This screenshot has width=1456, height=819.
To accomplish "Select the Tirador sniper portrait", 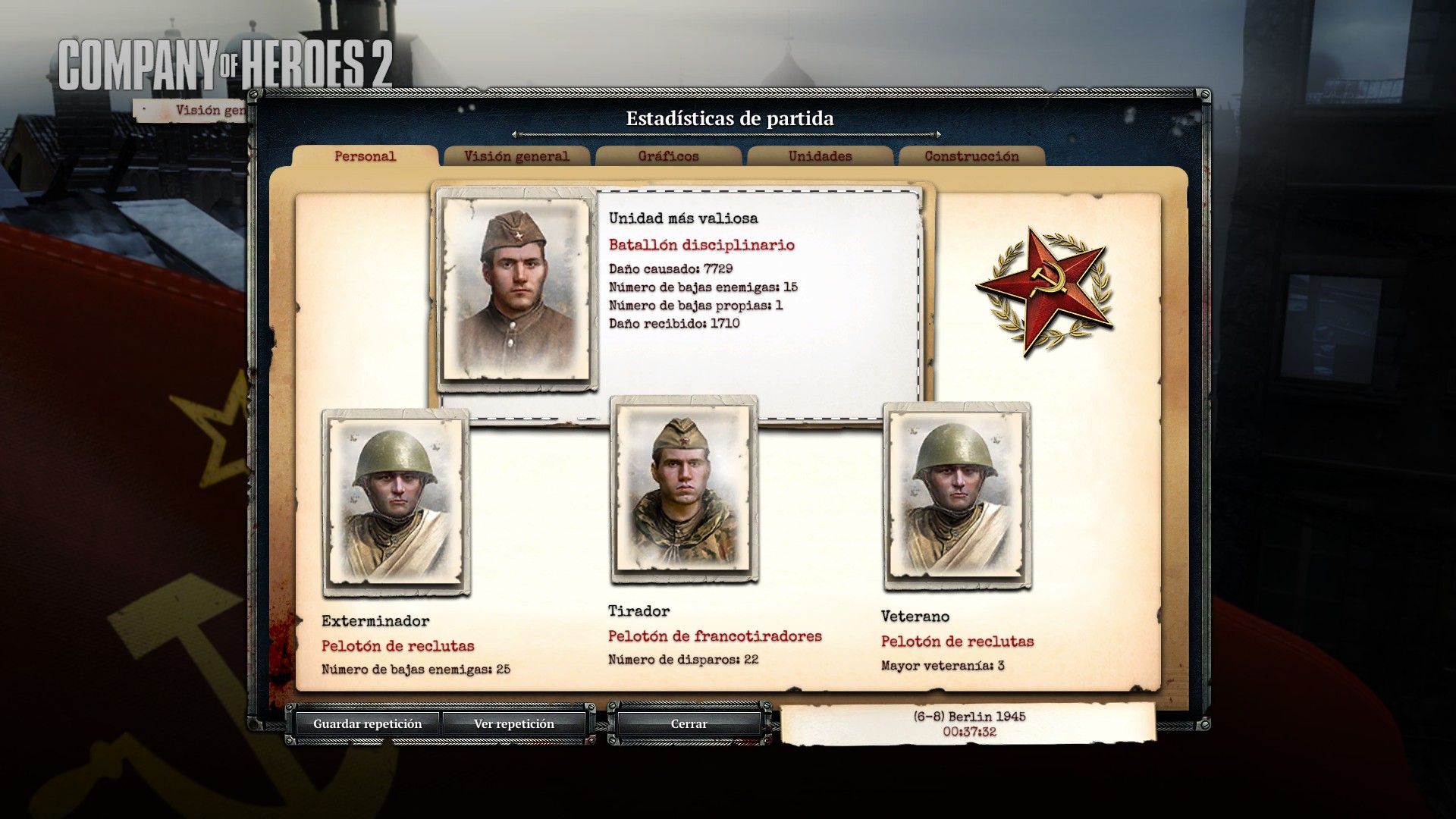I will [684, 489].
